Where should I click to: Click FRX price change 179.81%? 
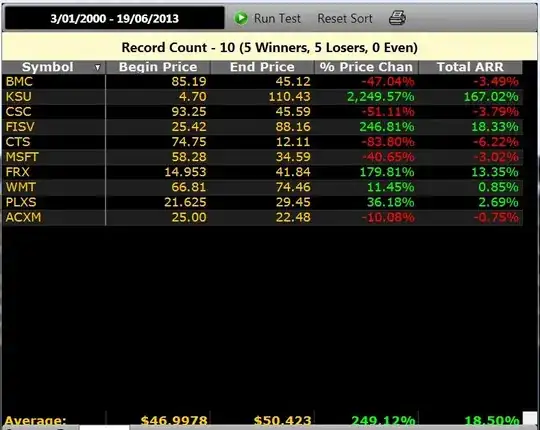click(x=387, y=172)
